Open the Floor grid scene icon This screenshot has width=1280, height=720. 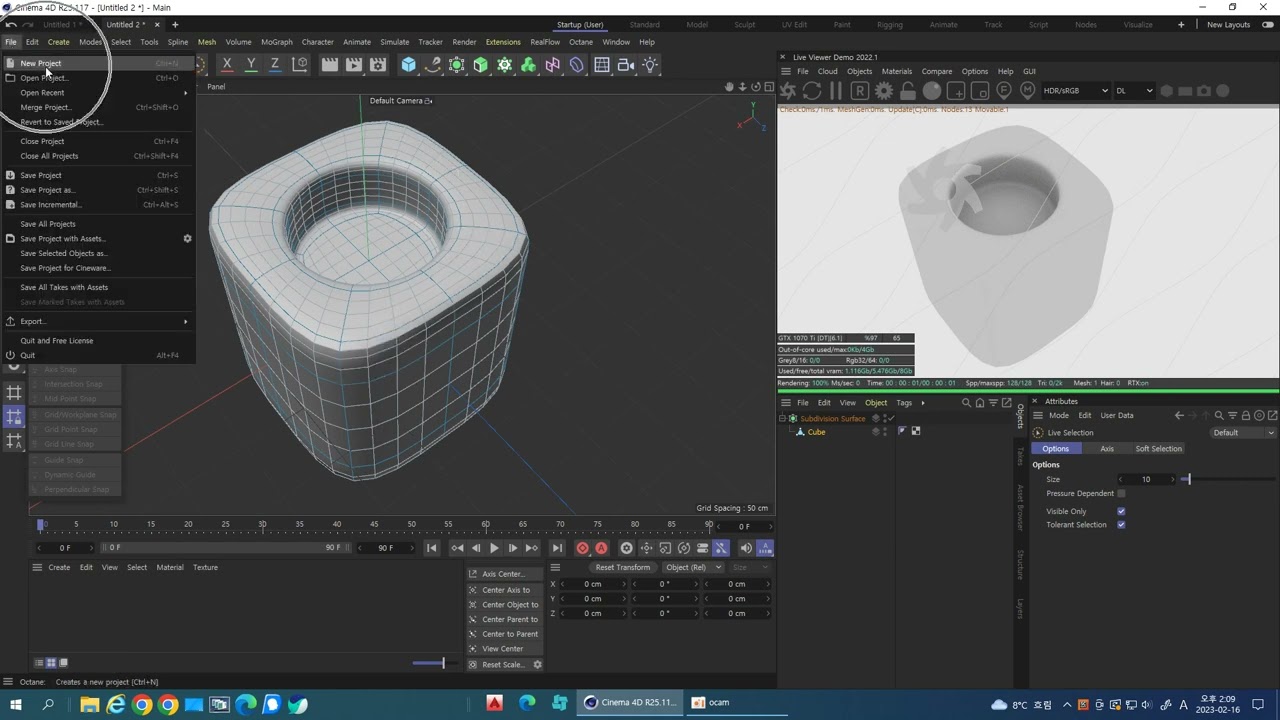(x=602, y=65)
